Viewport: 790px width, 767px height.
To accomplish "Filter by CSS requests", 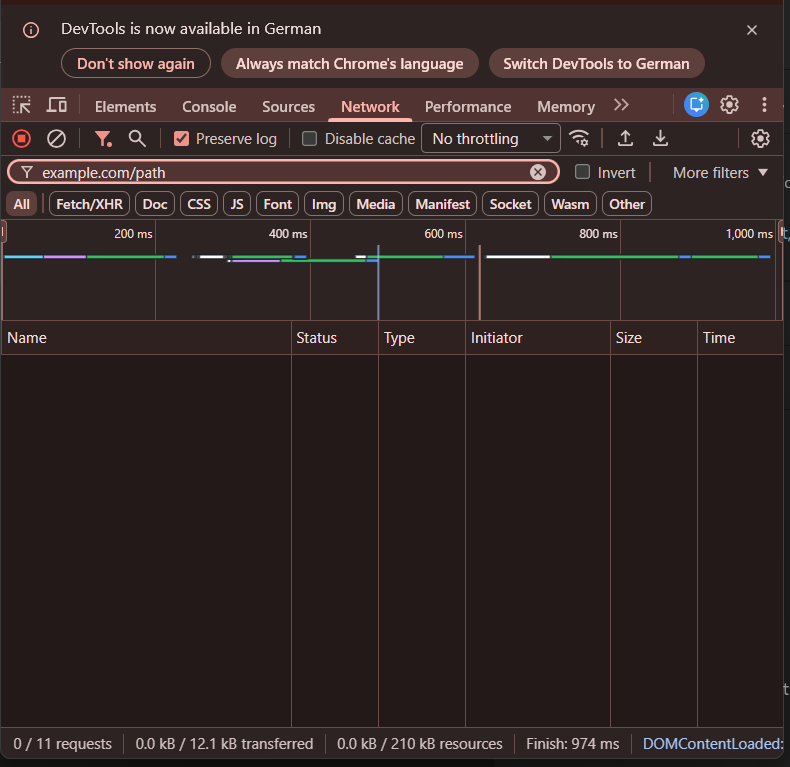I will [x=199, y=204].
